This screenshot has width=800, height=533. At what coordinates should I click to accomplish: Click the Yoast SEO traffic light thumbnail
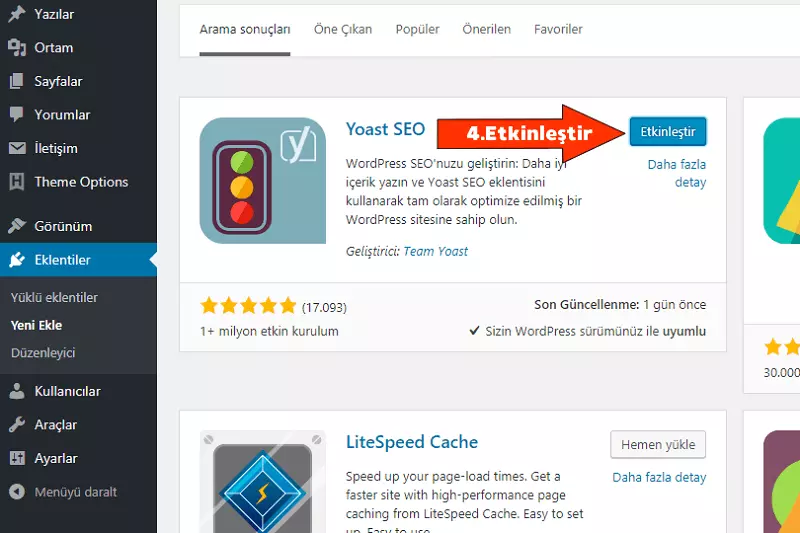(x=263, y=181)
